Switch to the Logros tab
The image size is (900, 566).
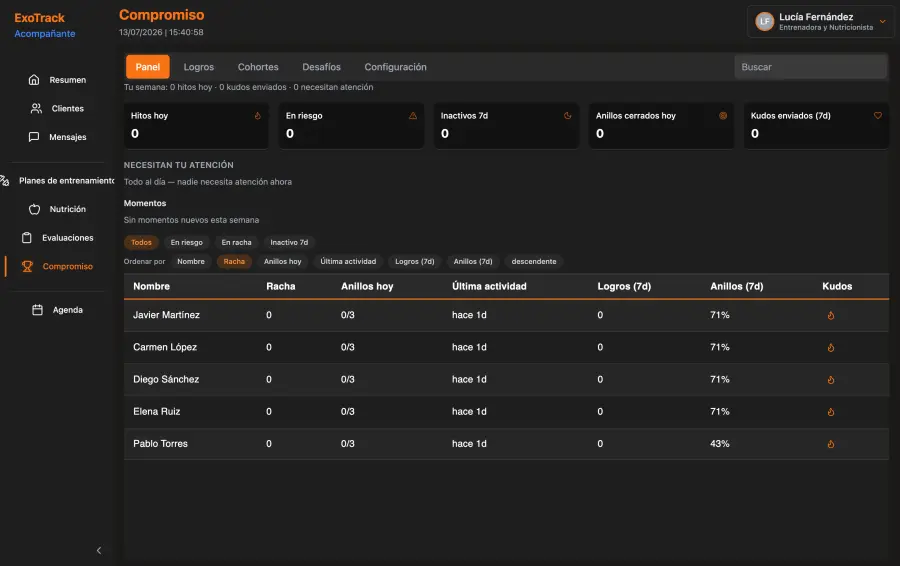[x=199, y=67]
